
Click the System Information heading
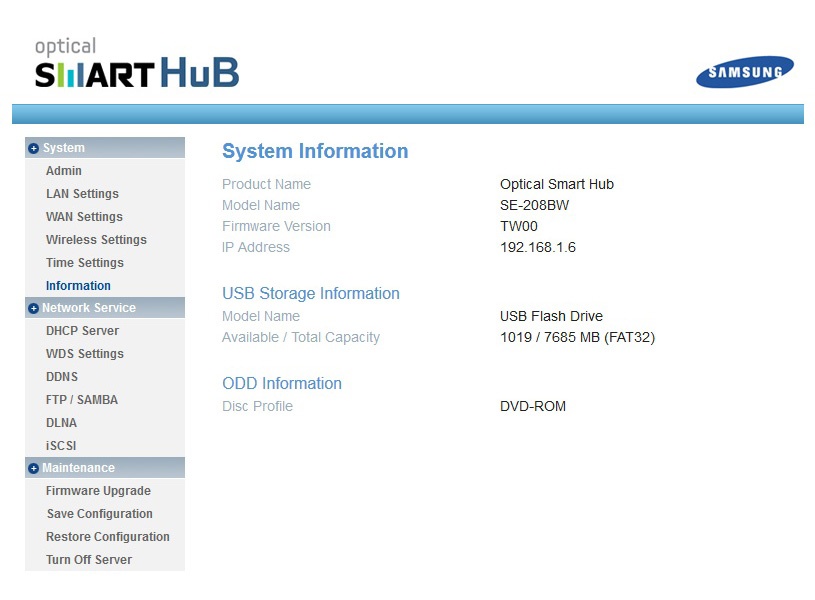tap(315, 151)
